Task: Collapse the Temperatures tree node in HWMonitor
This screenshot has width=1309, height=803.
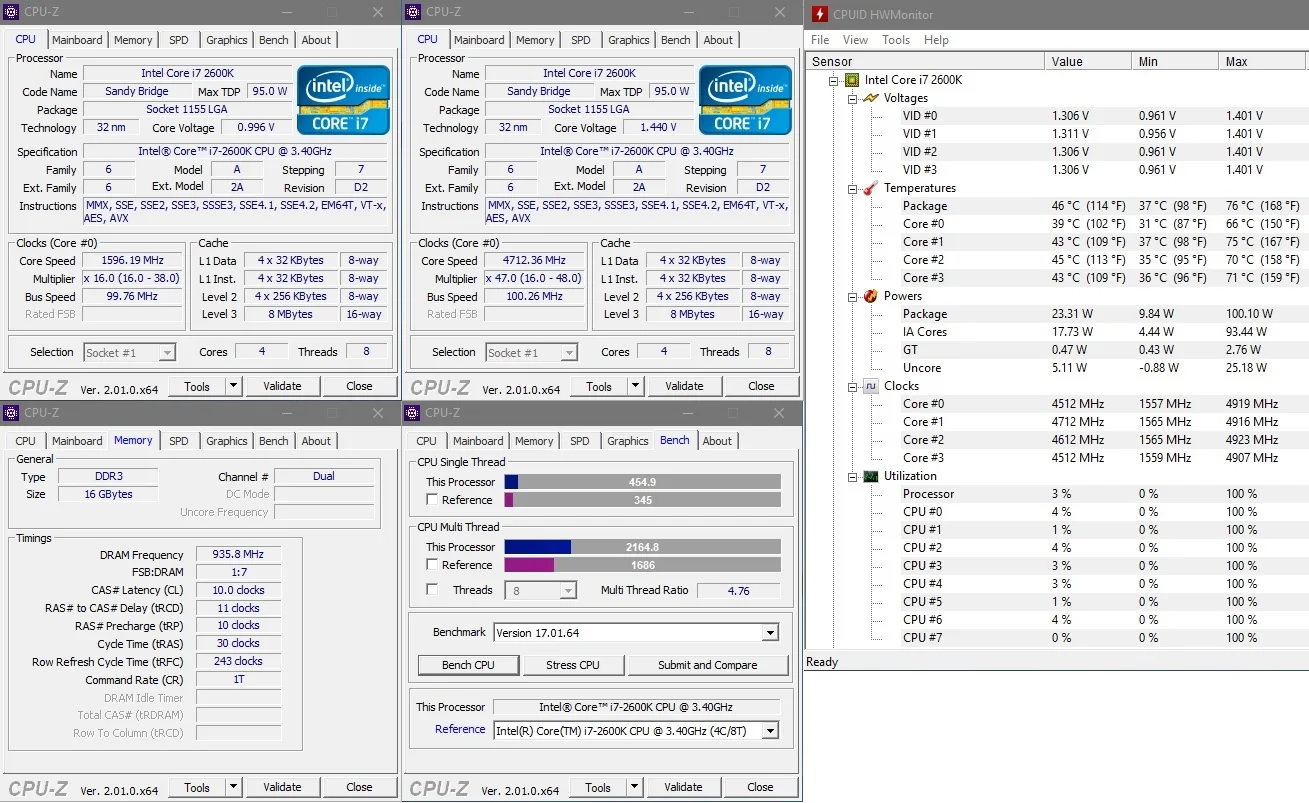Action: (852, 188)
